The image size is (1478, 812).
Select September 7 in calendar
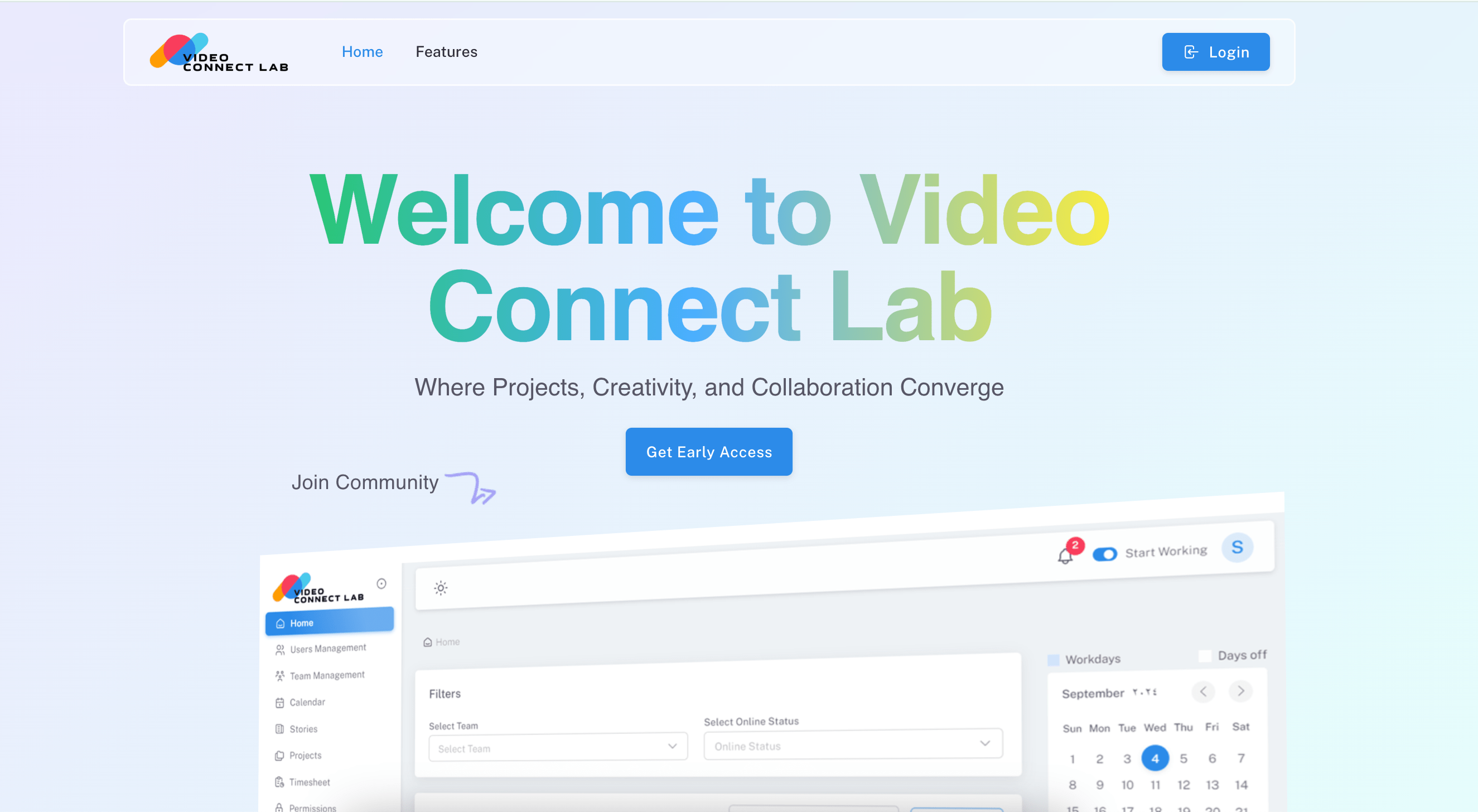click(x=1240, y=758)
